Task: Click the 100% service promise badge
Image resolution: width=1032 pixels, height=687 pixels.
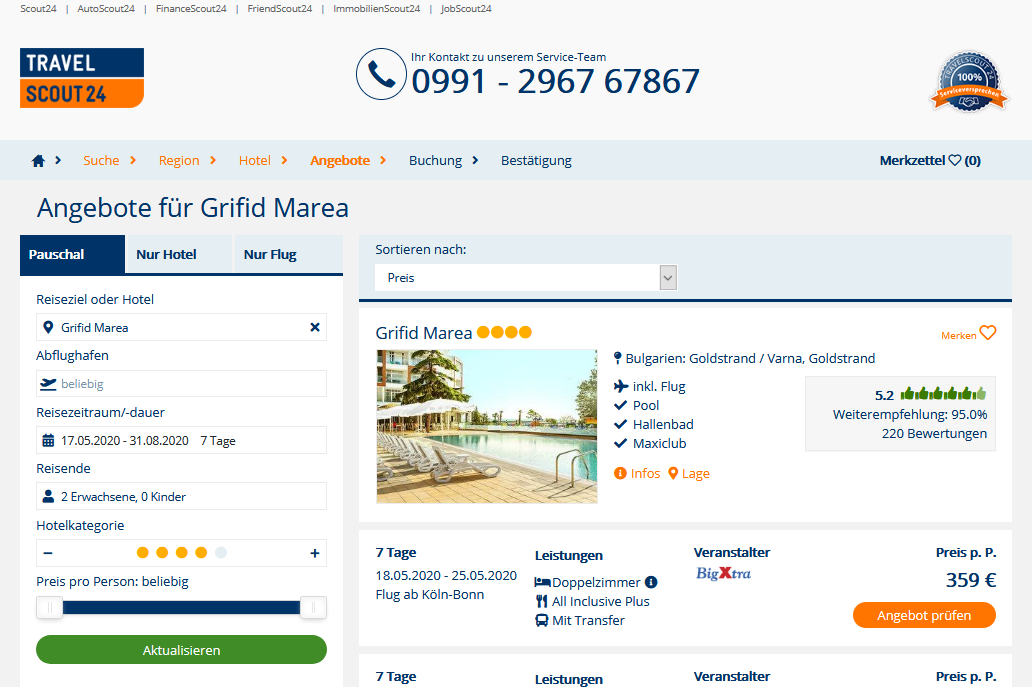Action: pos(969,82)
